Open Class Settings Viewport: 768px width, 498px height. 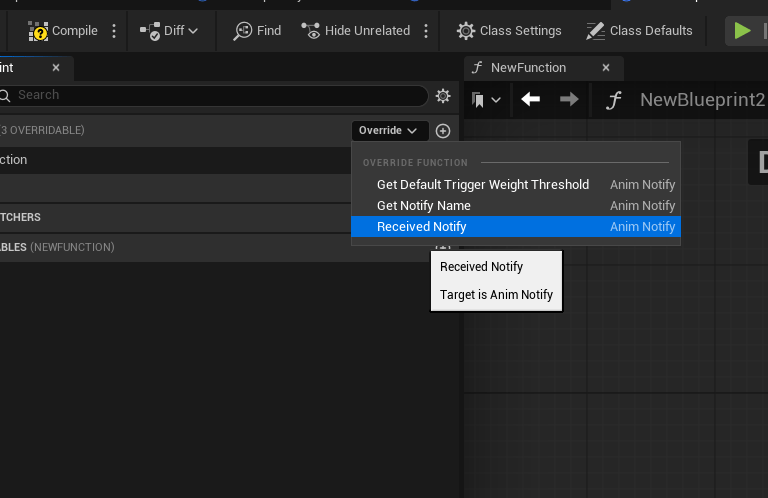pyautogui.click(x=509, y=31)
